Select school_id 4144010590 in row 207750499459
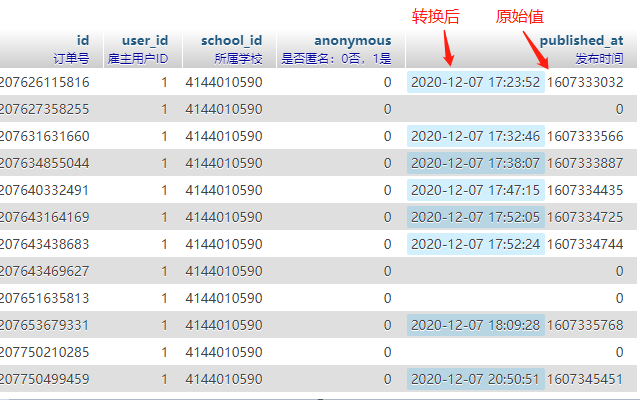The width and height of the screenshot is (640, 400). tap(224, 379)
